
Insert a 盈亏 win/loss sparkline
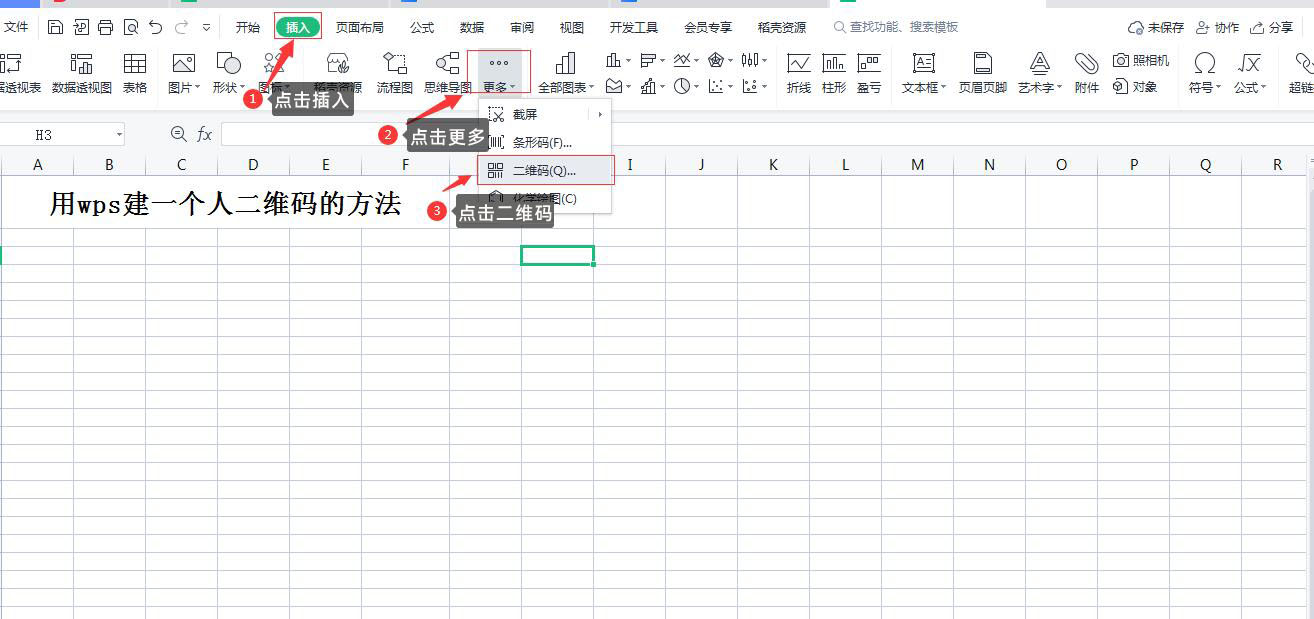[869, 74]
